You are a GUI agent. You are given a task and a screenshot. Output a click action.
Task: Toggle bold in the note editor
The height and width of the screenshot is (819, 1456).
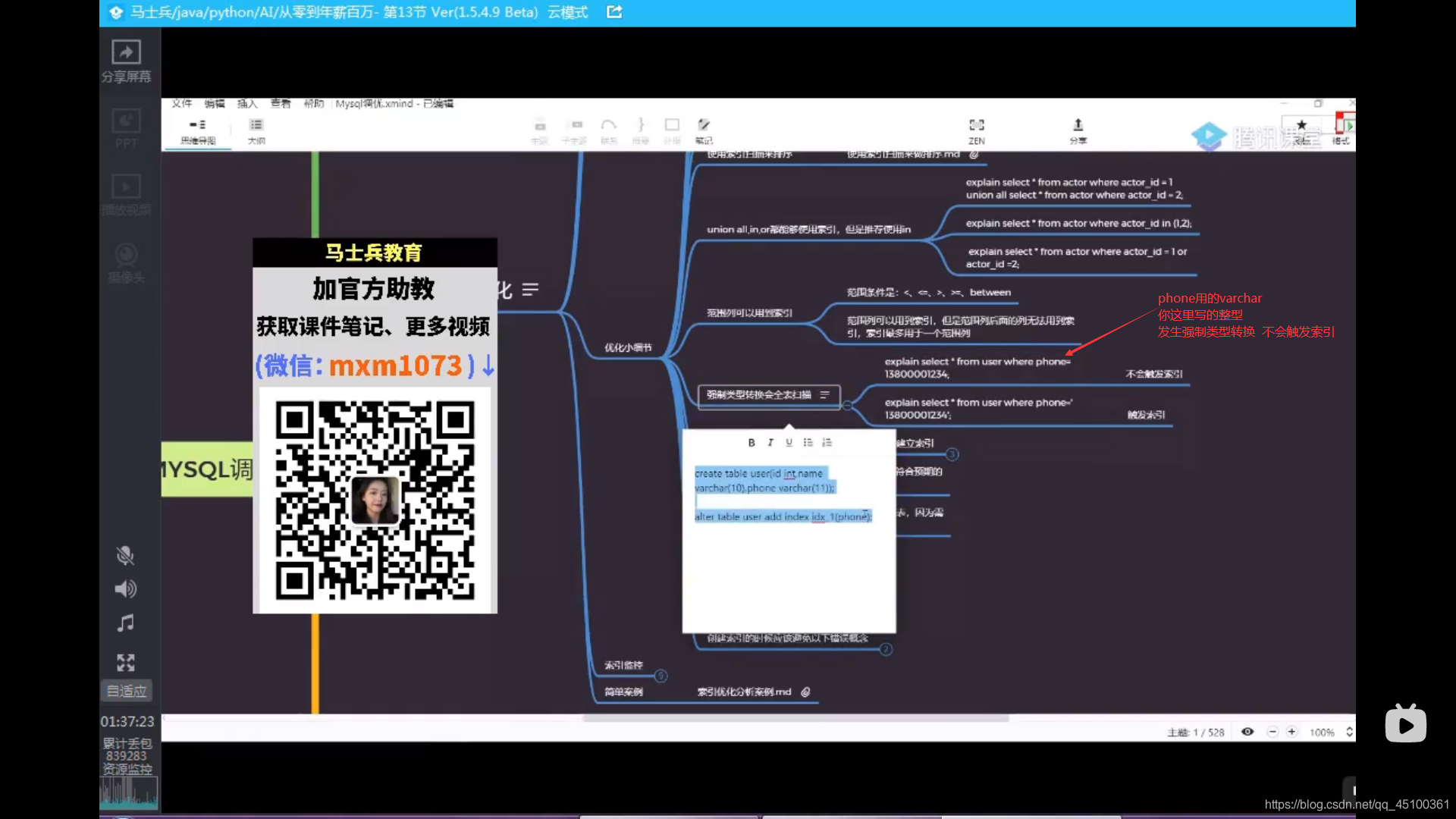point(752,443)
